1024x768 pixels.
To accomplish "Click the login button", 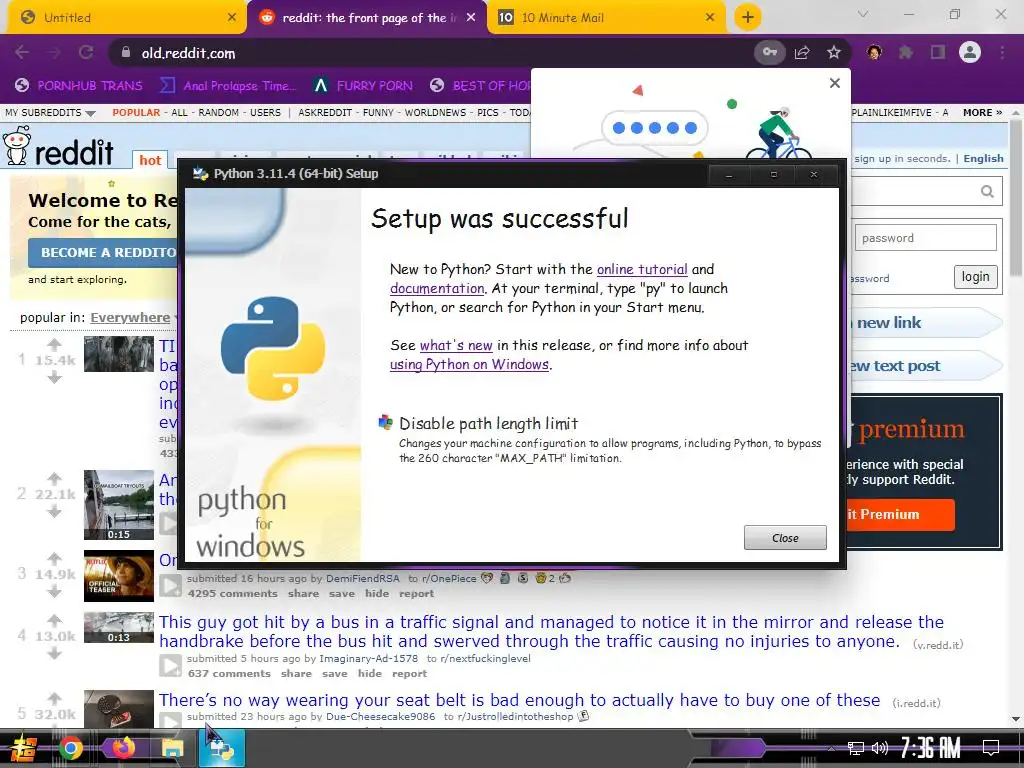I will (x=975, y=277).
